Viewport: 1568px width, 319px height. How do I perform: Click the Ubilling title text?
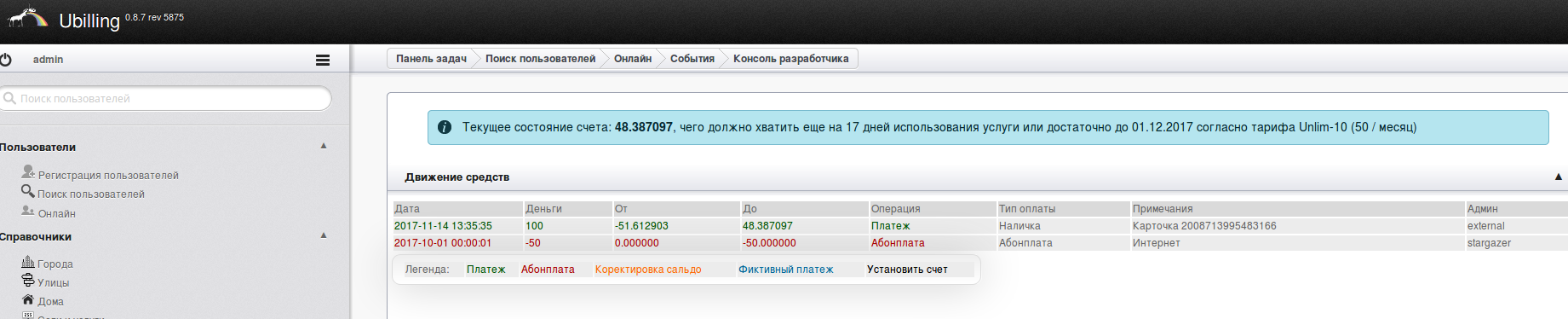coord(89,21)
